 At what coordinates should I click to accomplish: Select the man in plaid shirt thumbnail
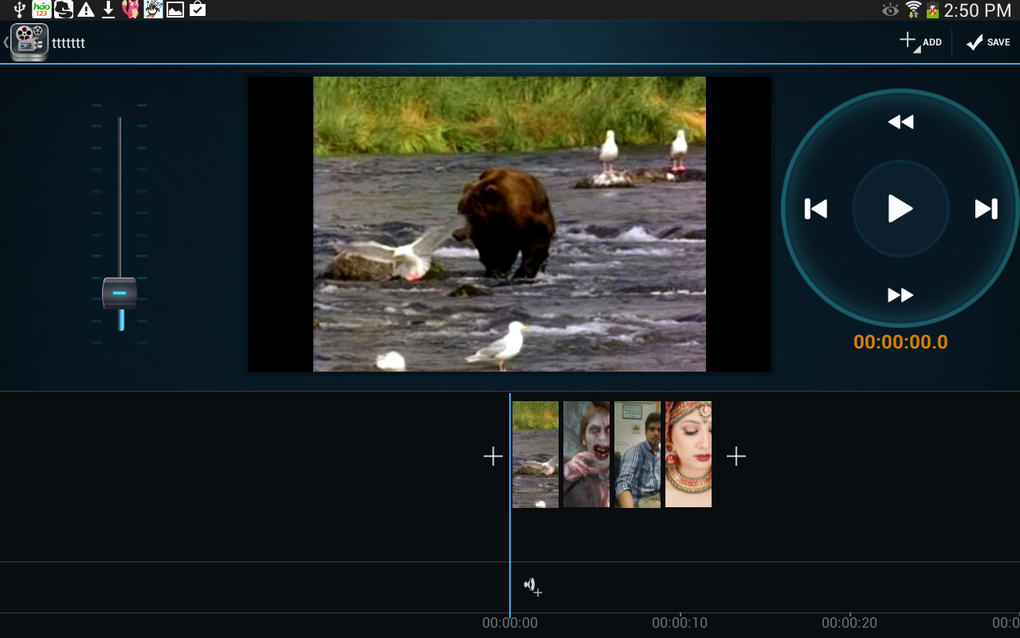(638, 454)
